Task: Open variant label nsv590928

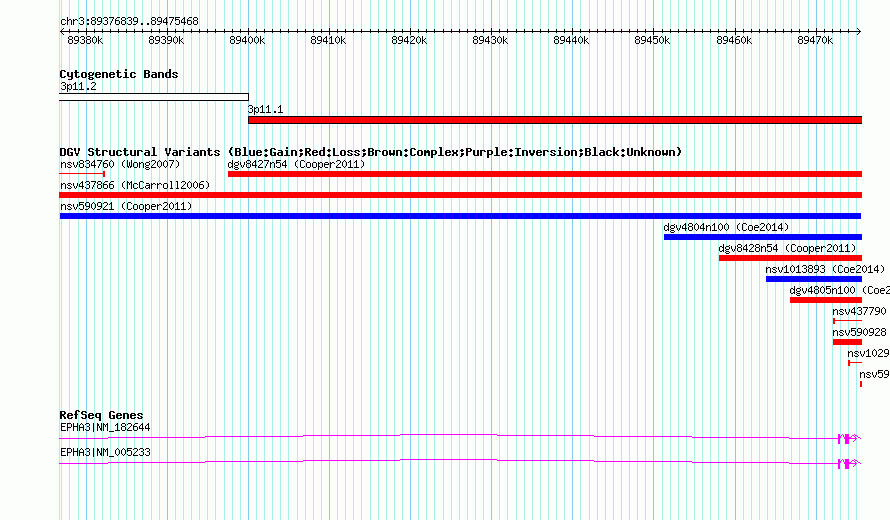Action: click(x=859, y=332)
